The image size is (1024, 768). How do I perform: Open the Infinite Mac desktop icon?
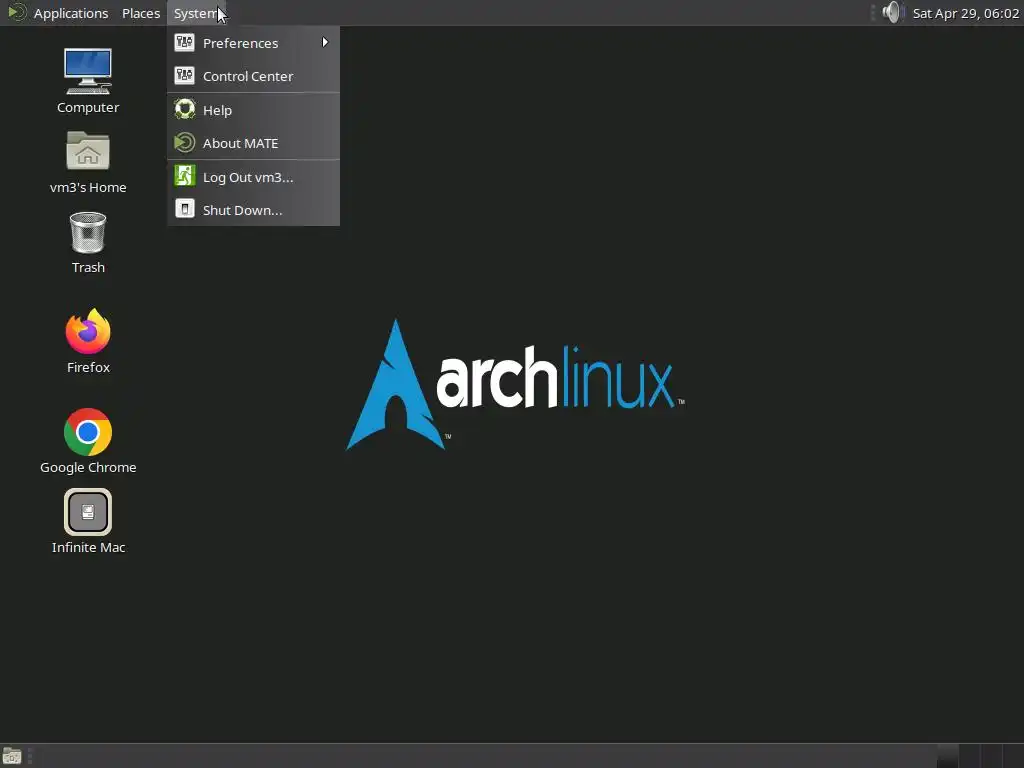click(88, 521)
